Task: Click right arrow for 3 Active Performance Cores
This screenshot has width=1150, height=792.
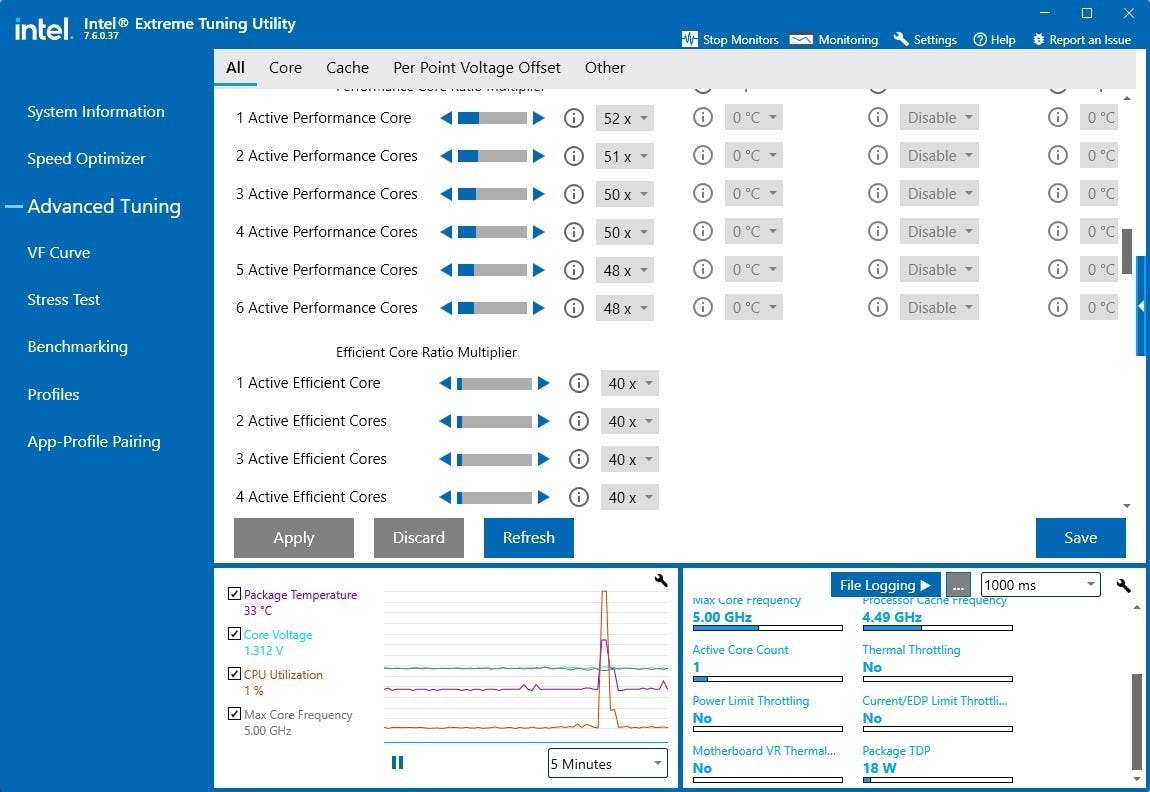Action: coord(539,194)
